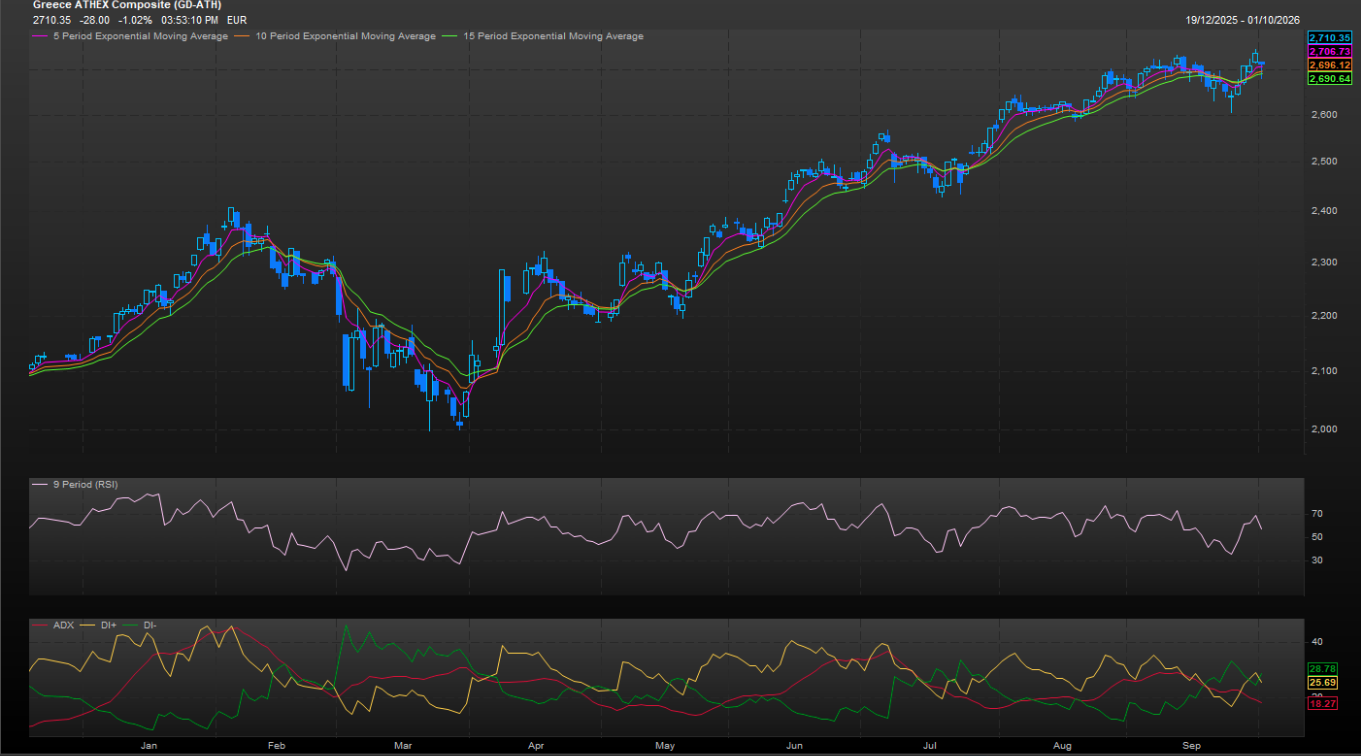The width and height of the screenshot is (1361, 756).
Task: Click the Mar label on the time axis
Action: 404,746
